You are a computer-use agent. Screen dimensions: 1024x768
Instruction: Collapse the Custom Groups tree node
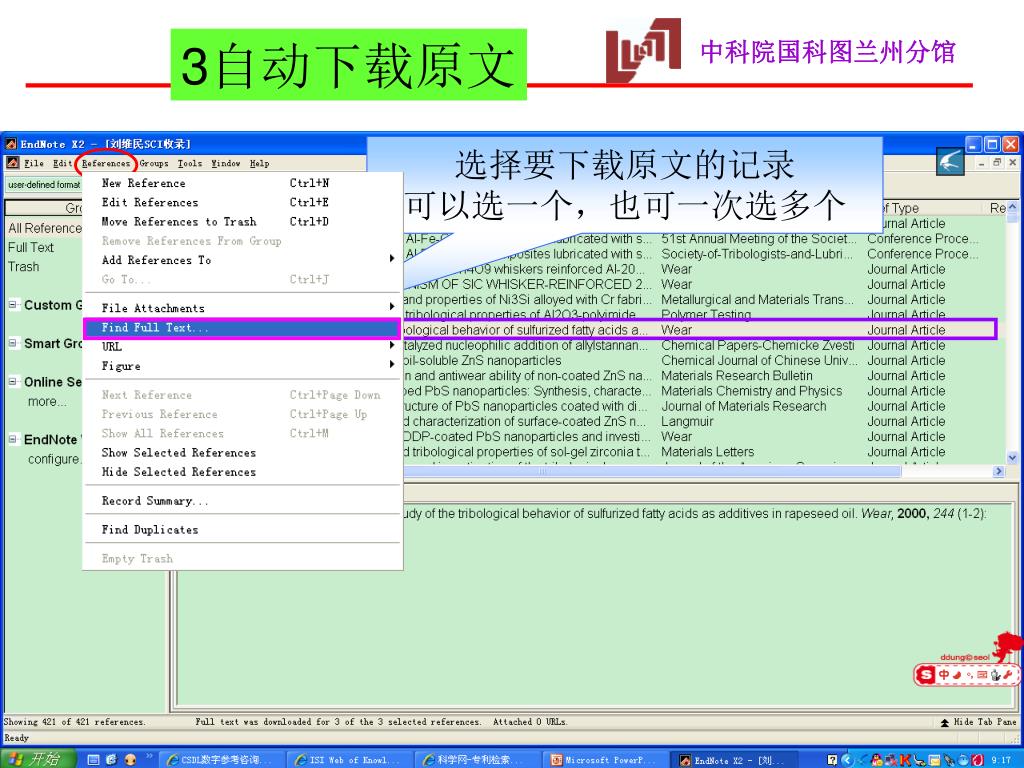point(12,304)
